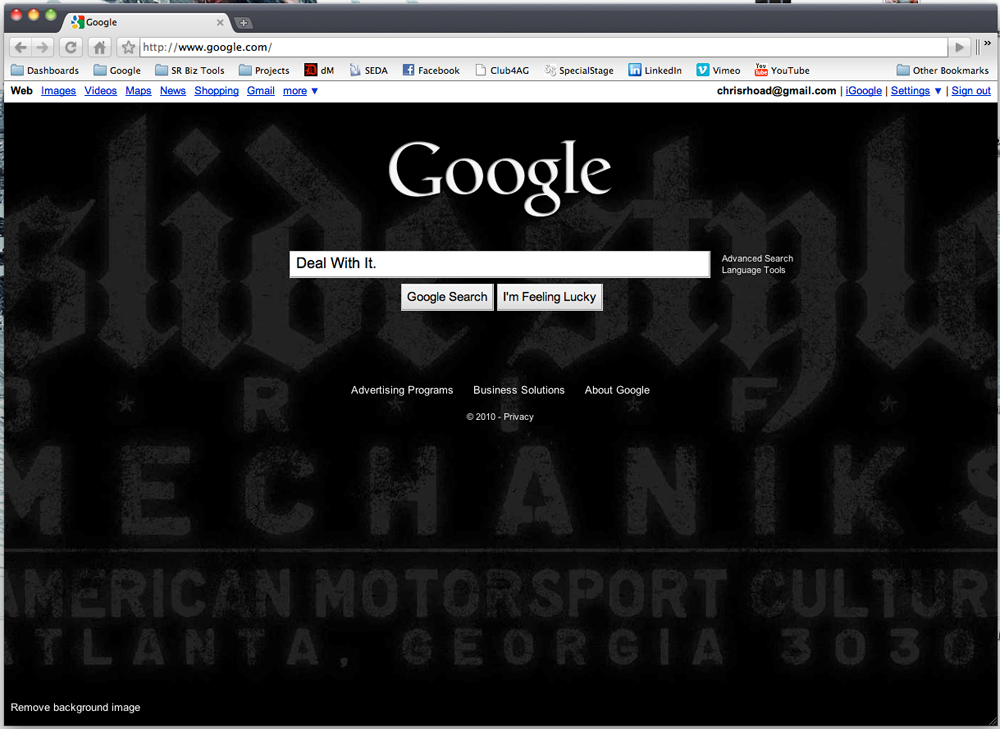Screen dimensions: 1000x729
Task: Open the About Google link
Action: click(617, 390)
